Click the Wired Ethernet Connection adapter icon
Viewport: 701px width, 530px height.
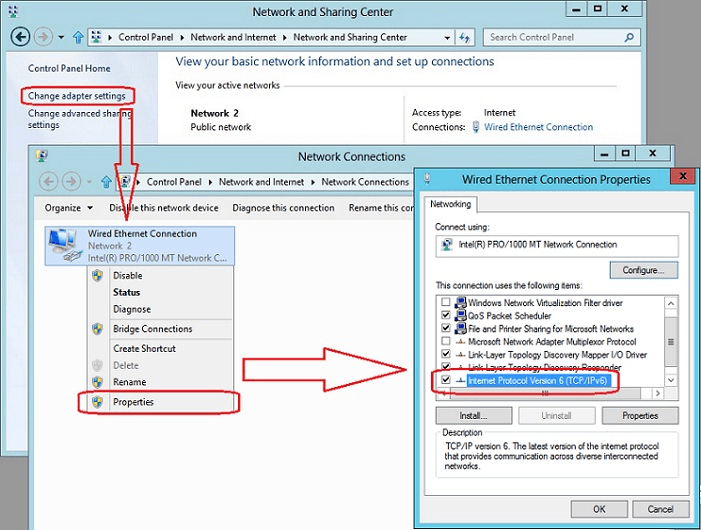[x=66, y=245]
